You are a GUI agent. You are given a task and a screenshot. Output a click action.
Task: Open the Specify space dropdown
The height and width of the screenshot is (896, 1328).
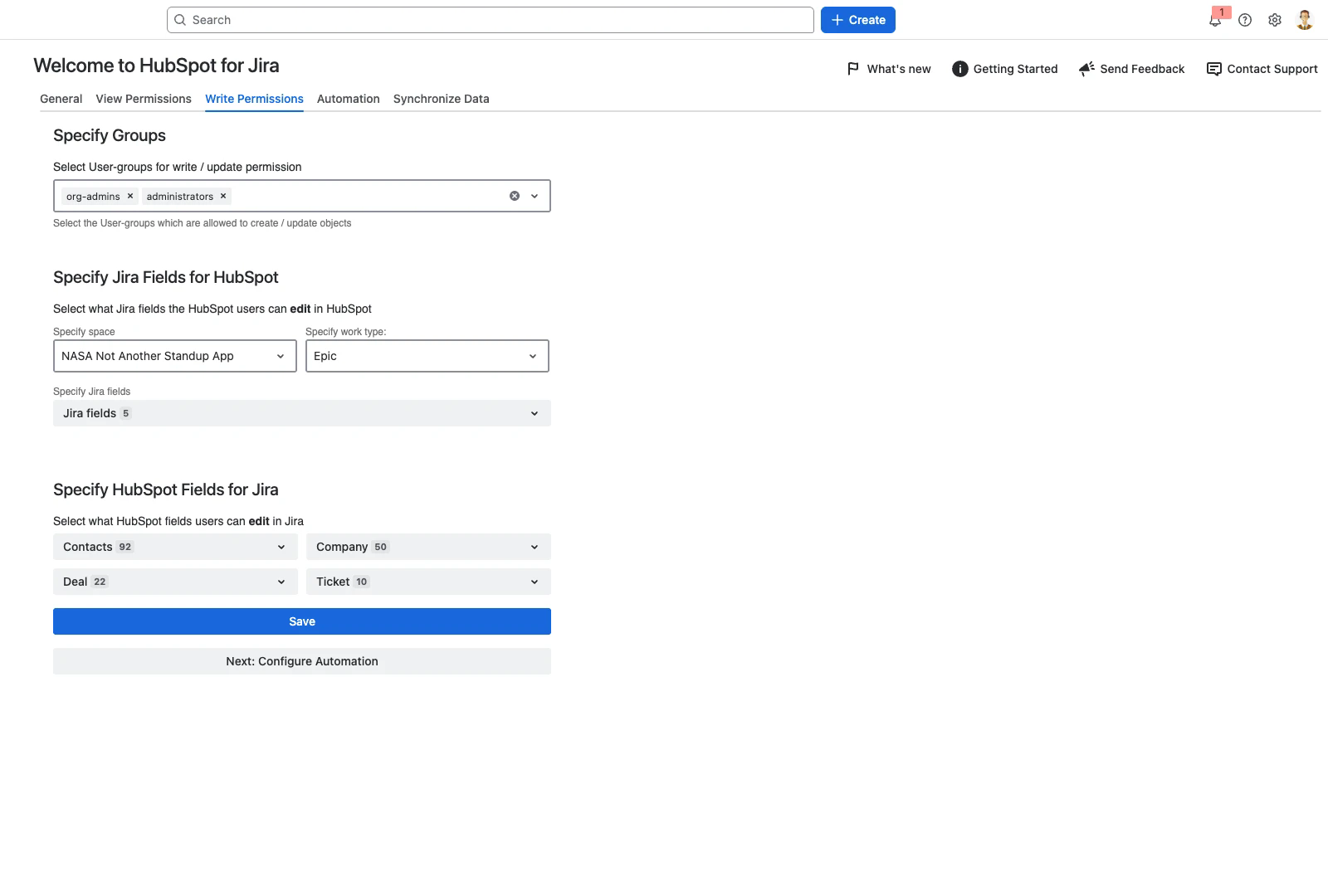[175, 356]
